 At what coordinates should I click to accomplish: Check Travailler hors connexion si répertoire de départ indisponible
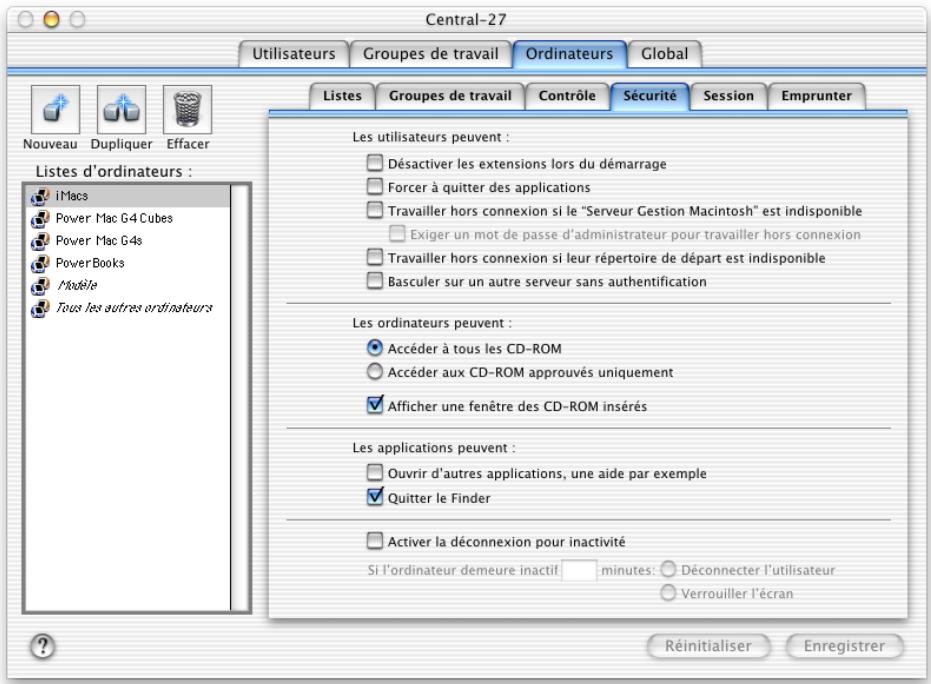click(x=375, y=257)
